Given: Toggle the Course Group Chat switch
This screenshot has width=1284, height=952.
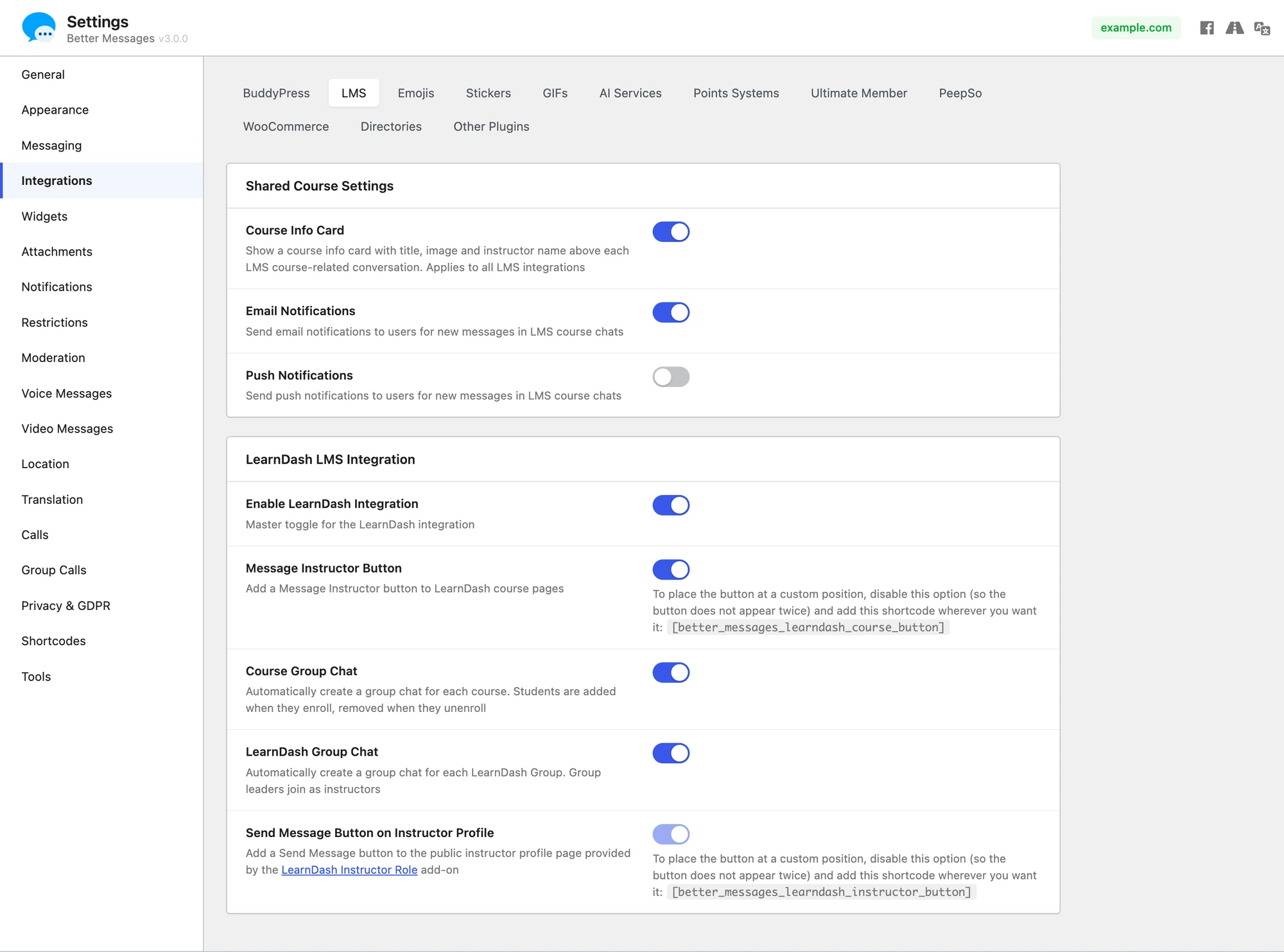Looking at the screenshot, I should click(671, 673).
